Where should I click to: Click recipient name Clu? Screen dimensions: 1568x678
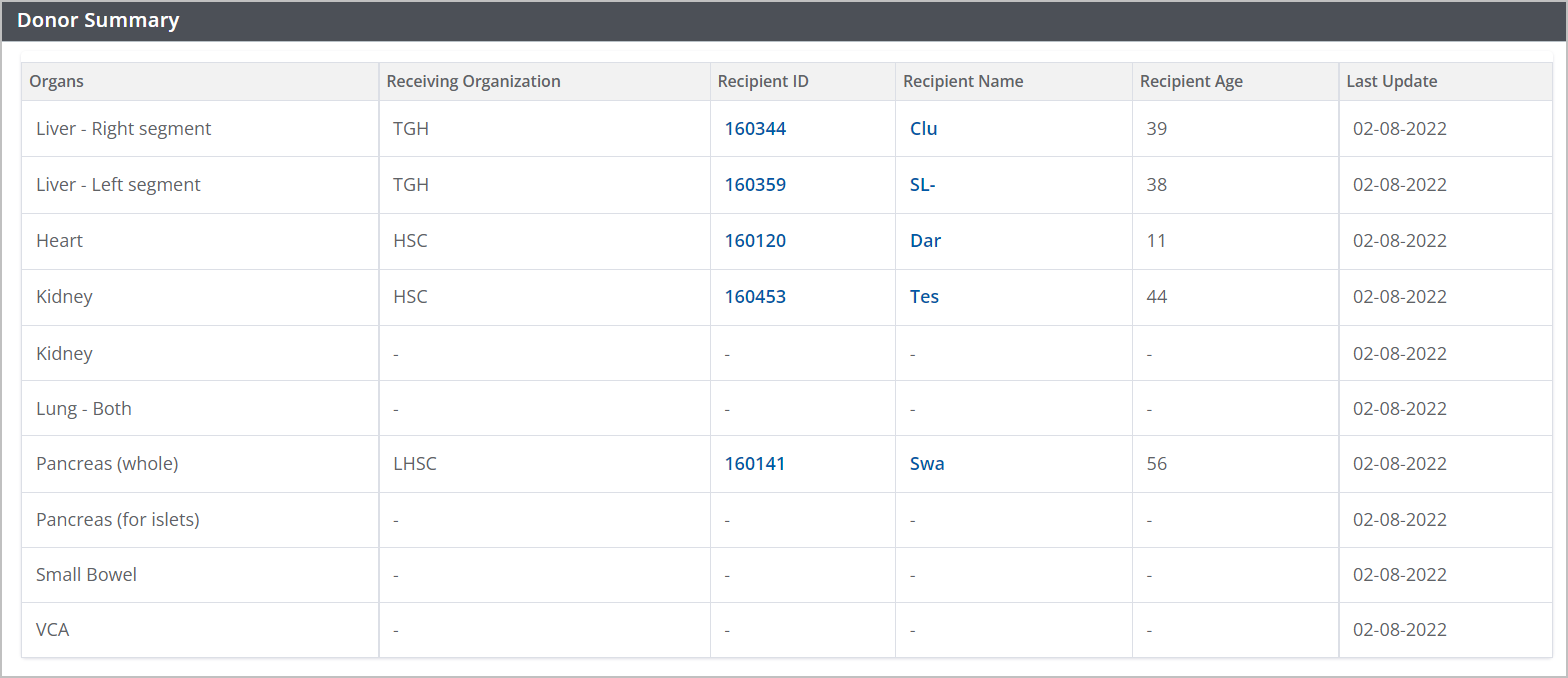923,129
